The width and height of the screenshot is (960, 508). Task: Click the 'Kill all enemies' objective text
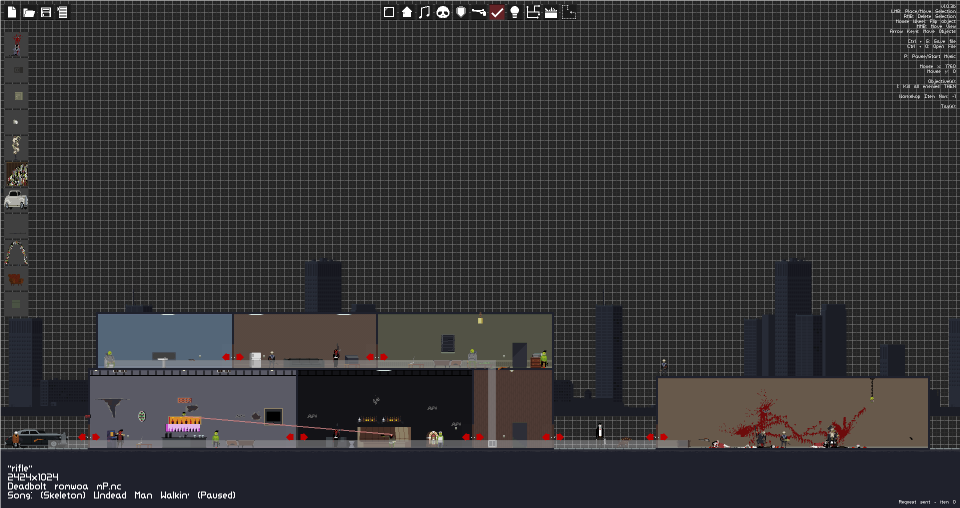(x=926, y=86)
